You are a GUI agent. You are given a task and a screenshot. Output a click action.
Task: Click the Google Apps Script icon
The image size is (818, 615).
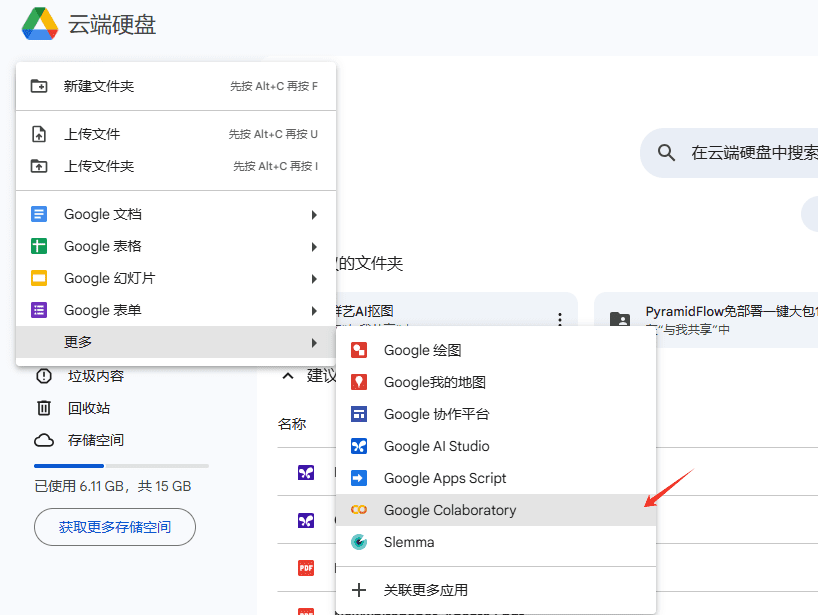point(359,478)
